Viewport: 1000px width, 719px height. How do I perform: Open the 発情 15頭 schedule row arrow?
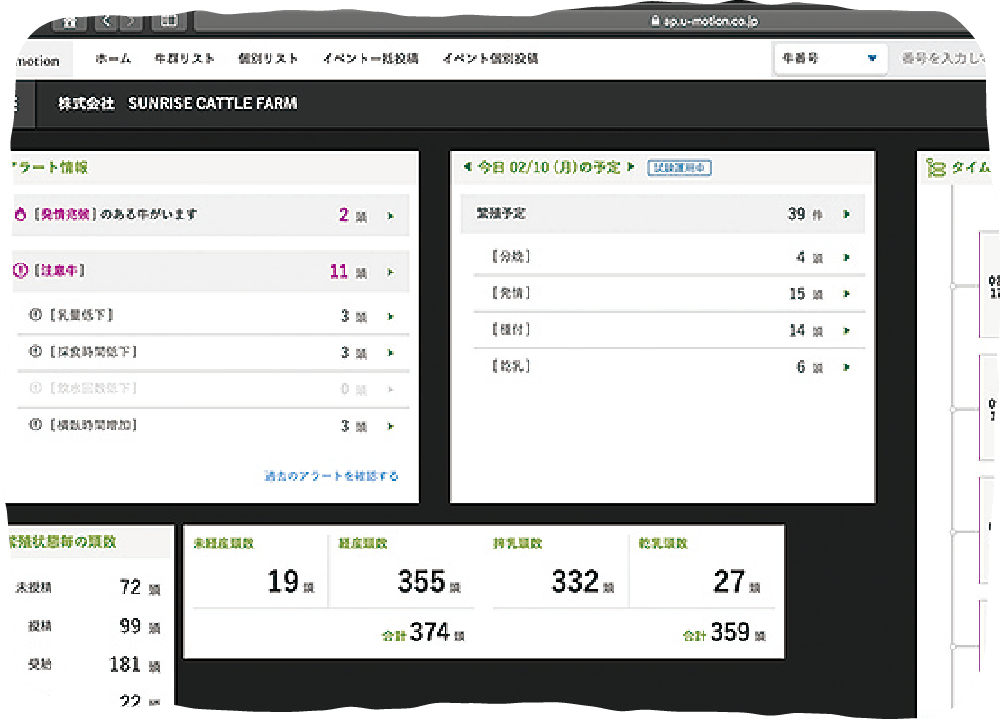846,294
